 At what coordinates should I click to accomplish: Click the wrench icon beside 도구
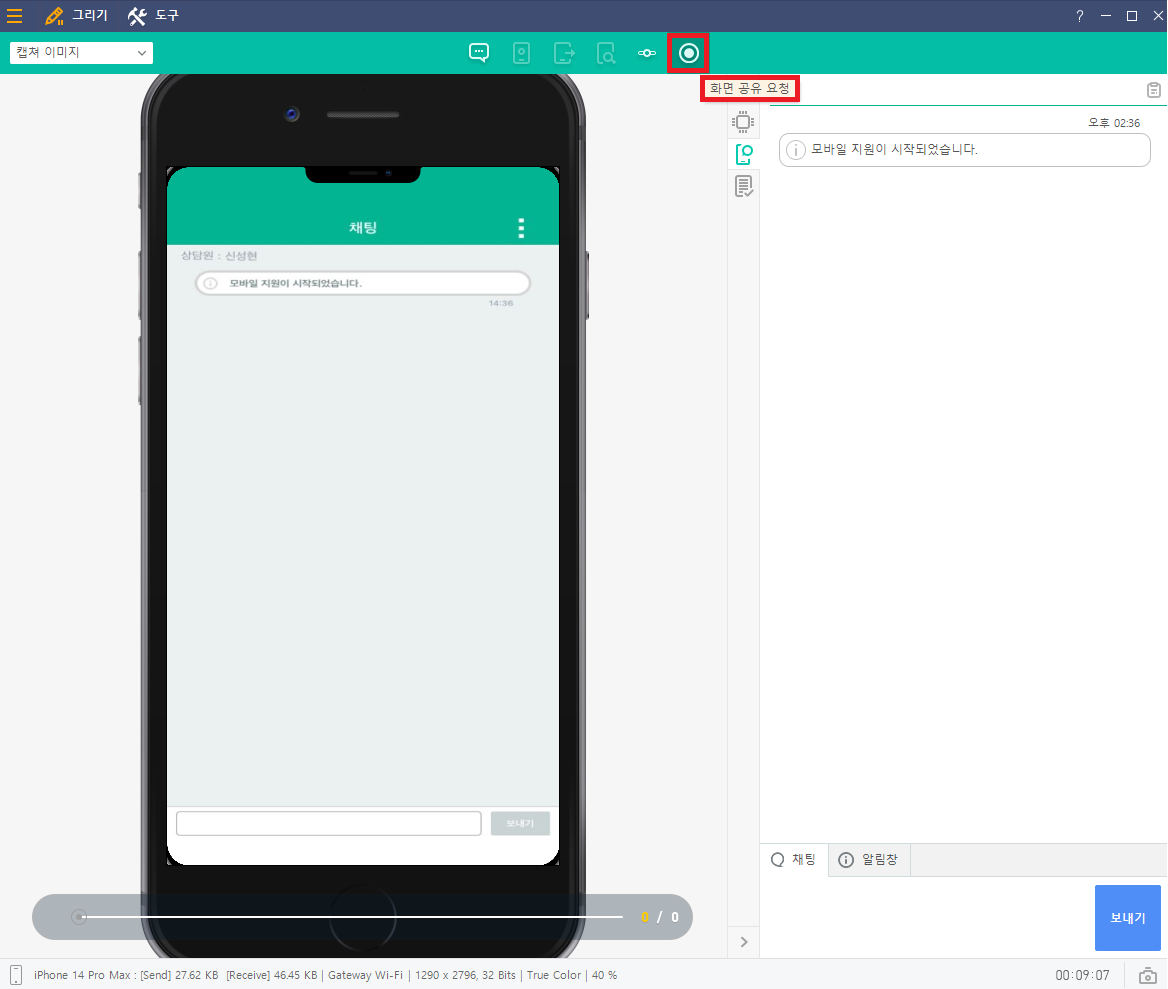(x=137, y=16)
